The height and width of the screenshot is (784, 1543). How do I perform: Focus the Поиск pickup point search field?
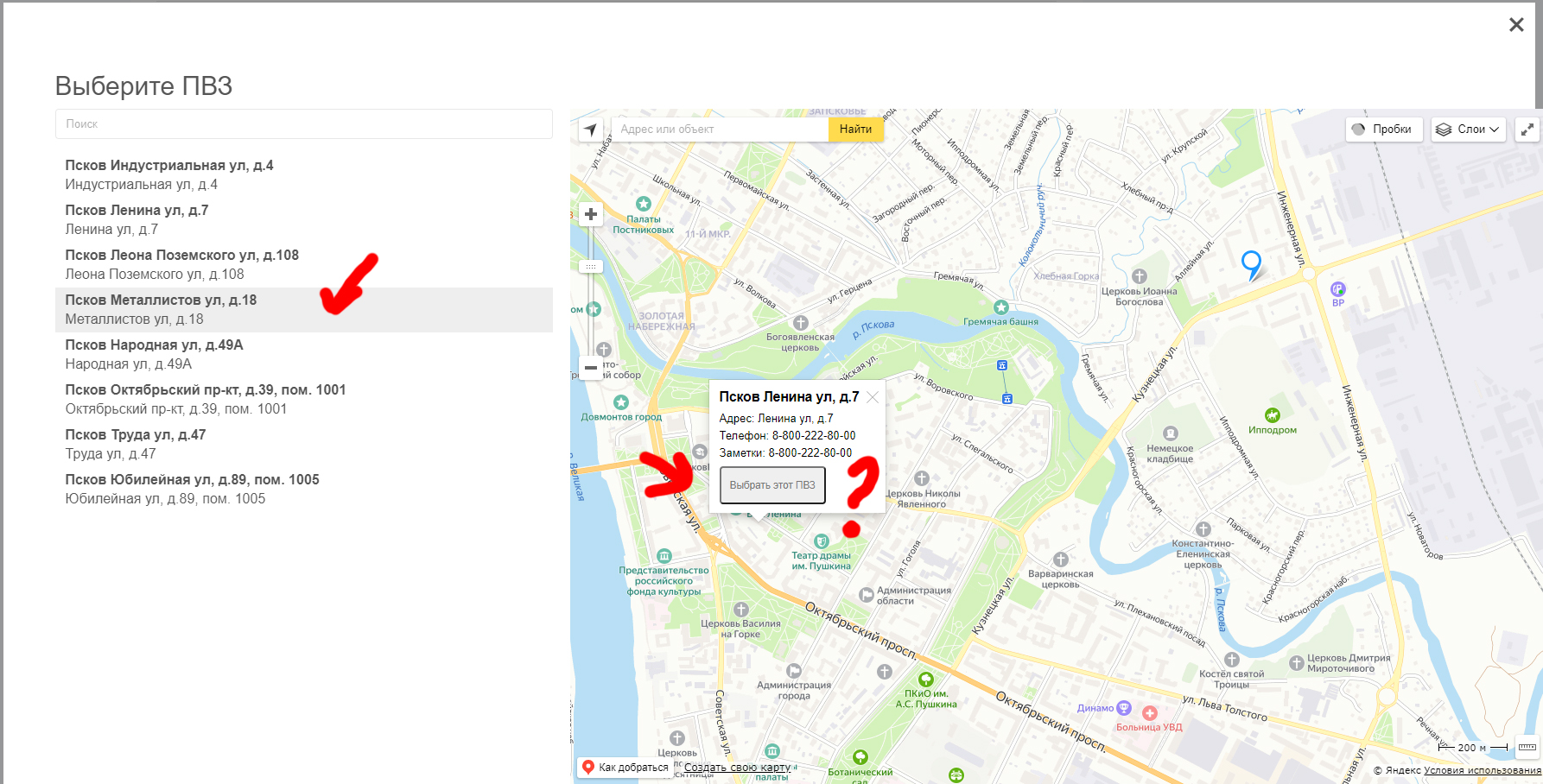click(303, 124)
